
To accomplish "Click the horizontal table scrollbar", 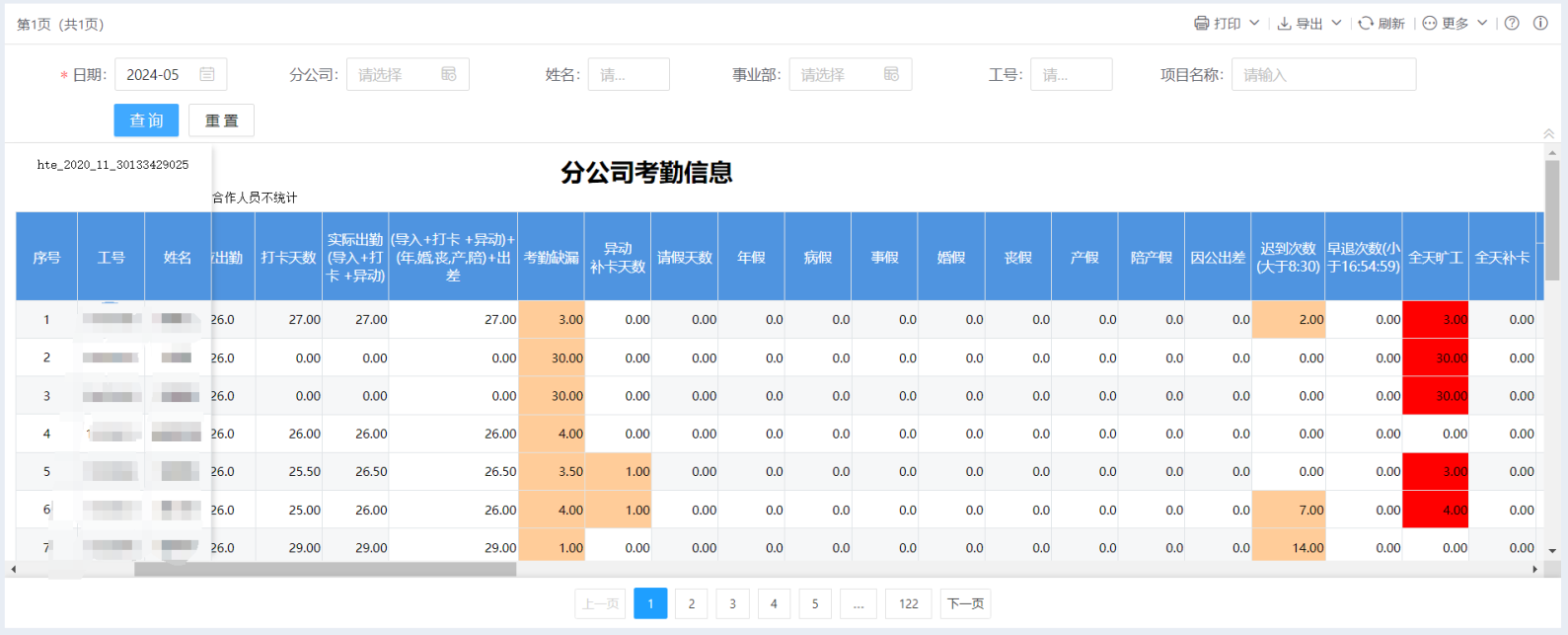I will (x=325, y=569).
